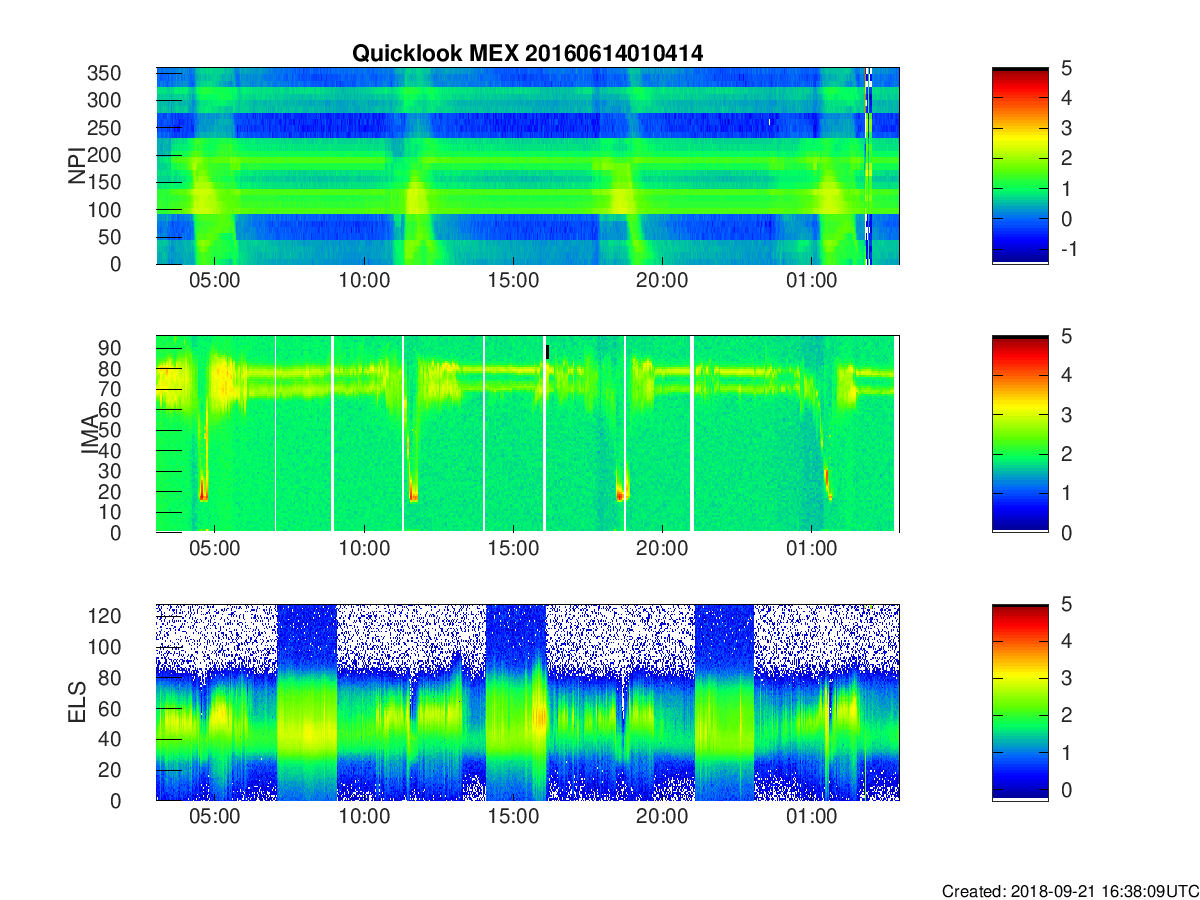Select the 3 value on IMA colorbar
The image size is (1200, 900).
pos(1066,414)
